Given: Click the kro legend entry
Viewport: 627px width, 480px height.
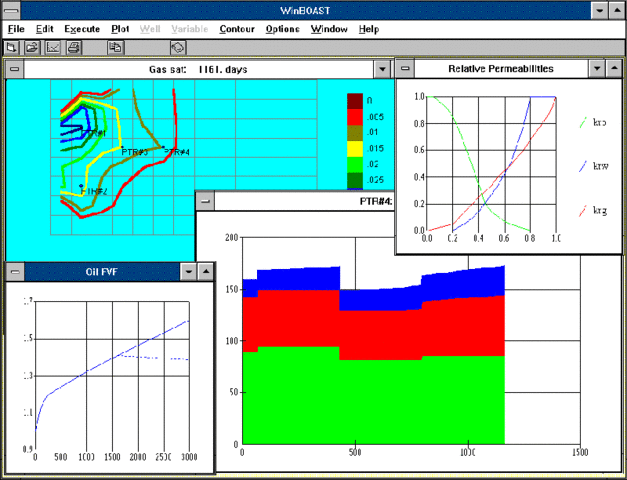Looking at the screenshot, I should (593, 122).
